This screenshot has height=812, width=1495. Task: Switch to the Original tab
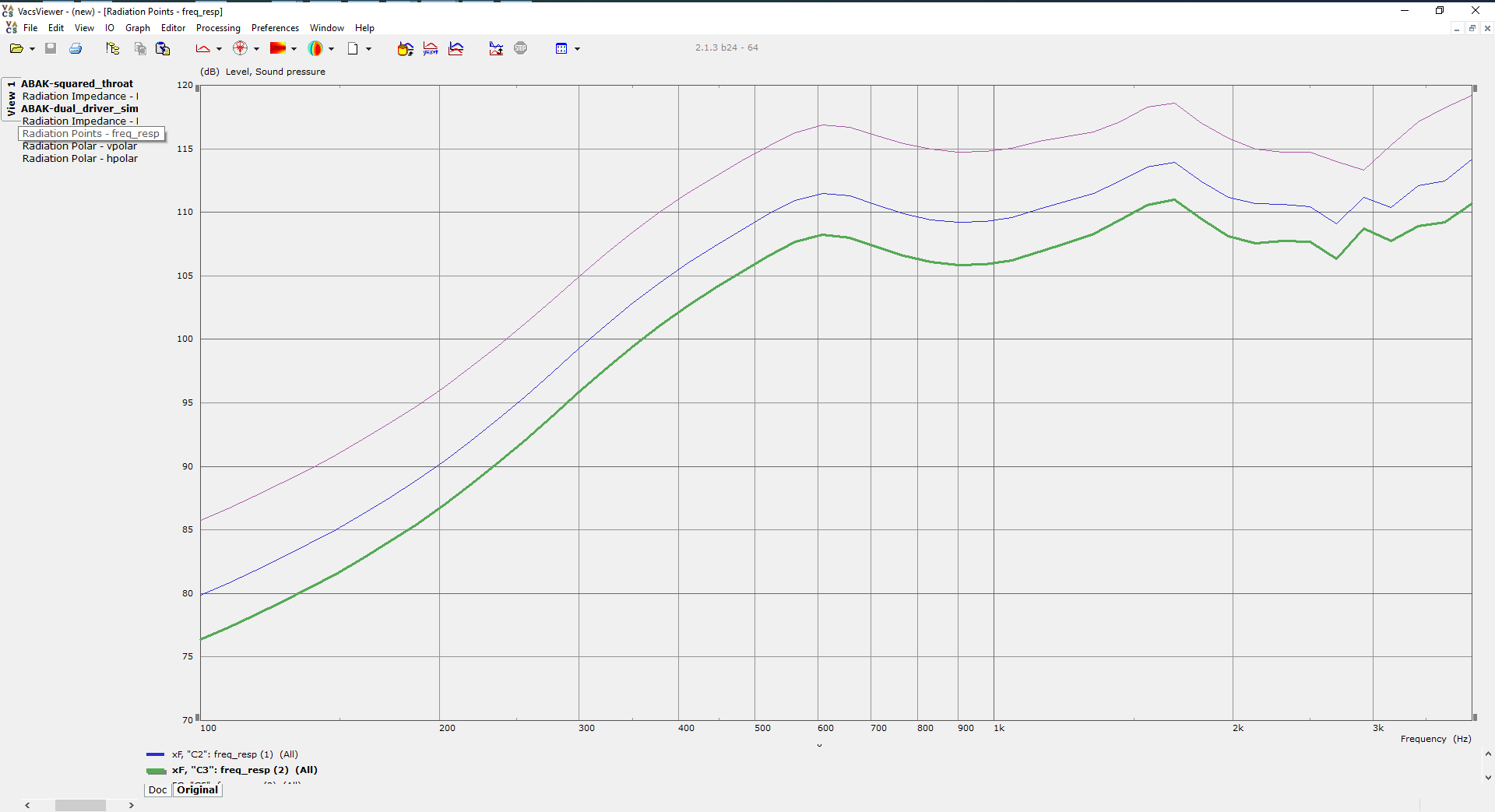coord(198,789)
